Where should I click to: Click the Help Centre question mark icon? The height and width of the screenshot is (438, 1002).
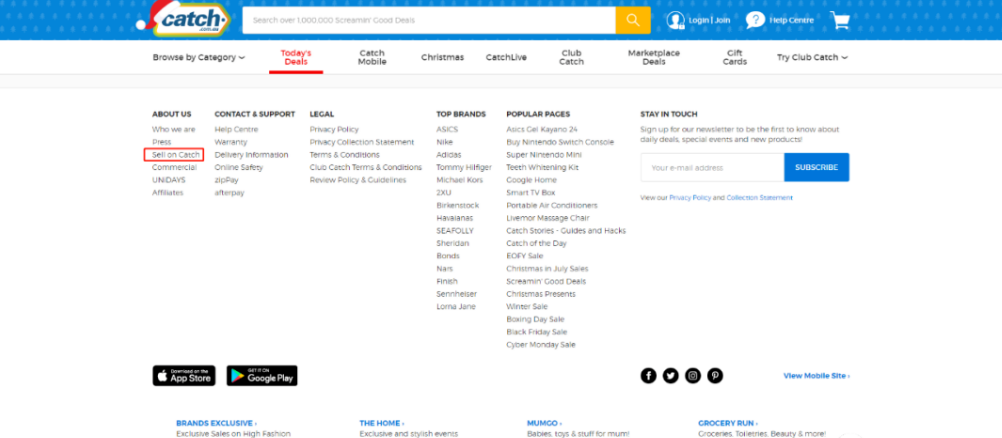[755, 20]
